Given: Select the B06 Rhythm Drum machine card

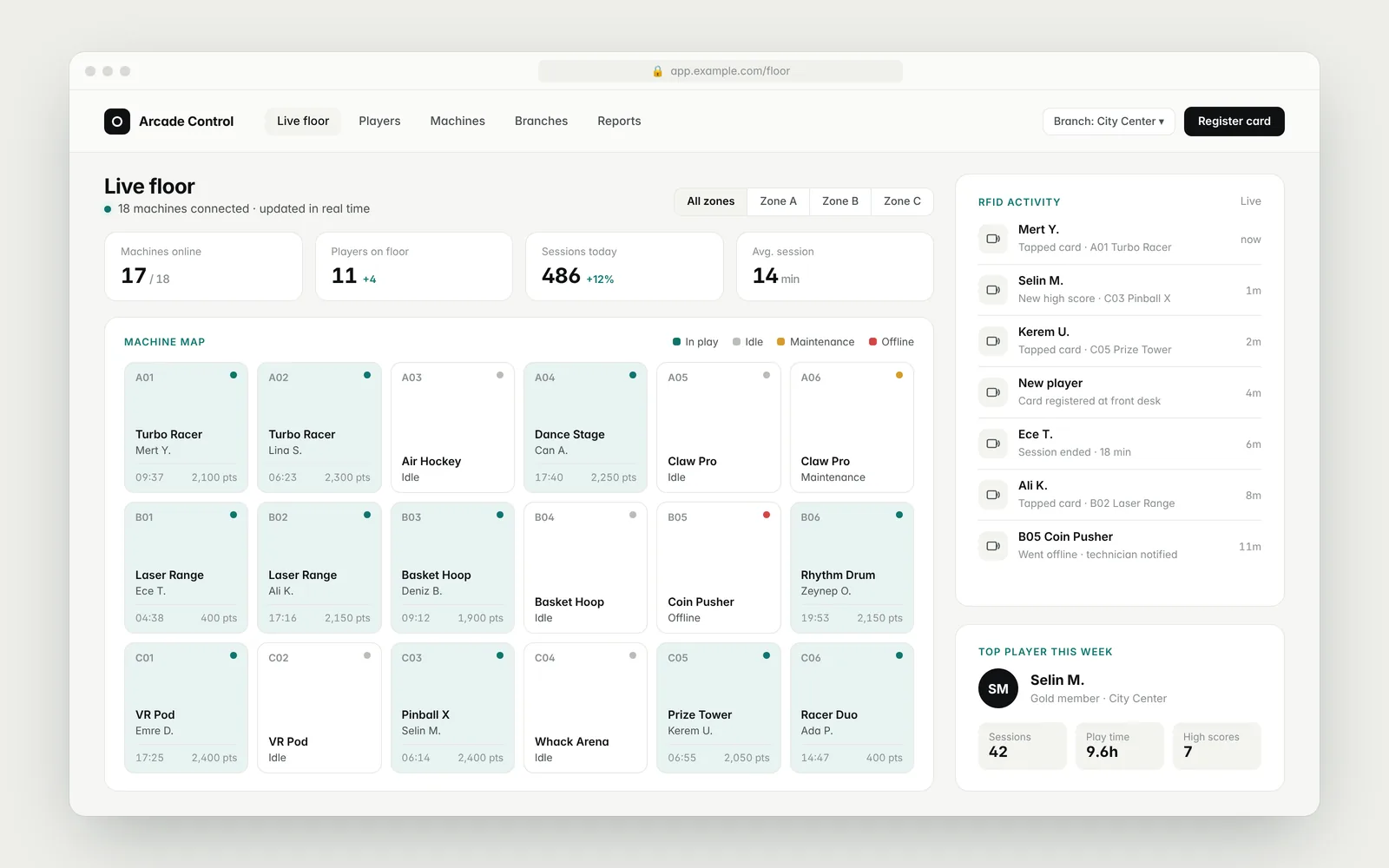Looking at the screenshot, I should pos(852,568).
